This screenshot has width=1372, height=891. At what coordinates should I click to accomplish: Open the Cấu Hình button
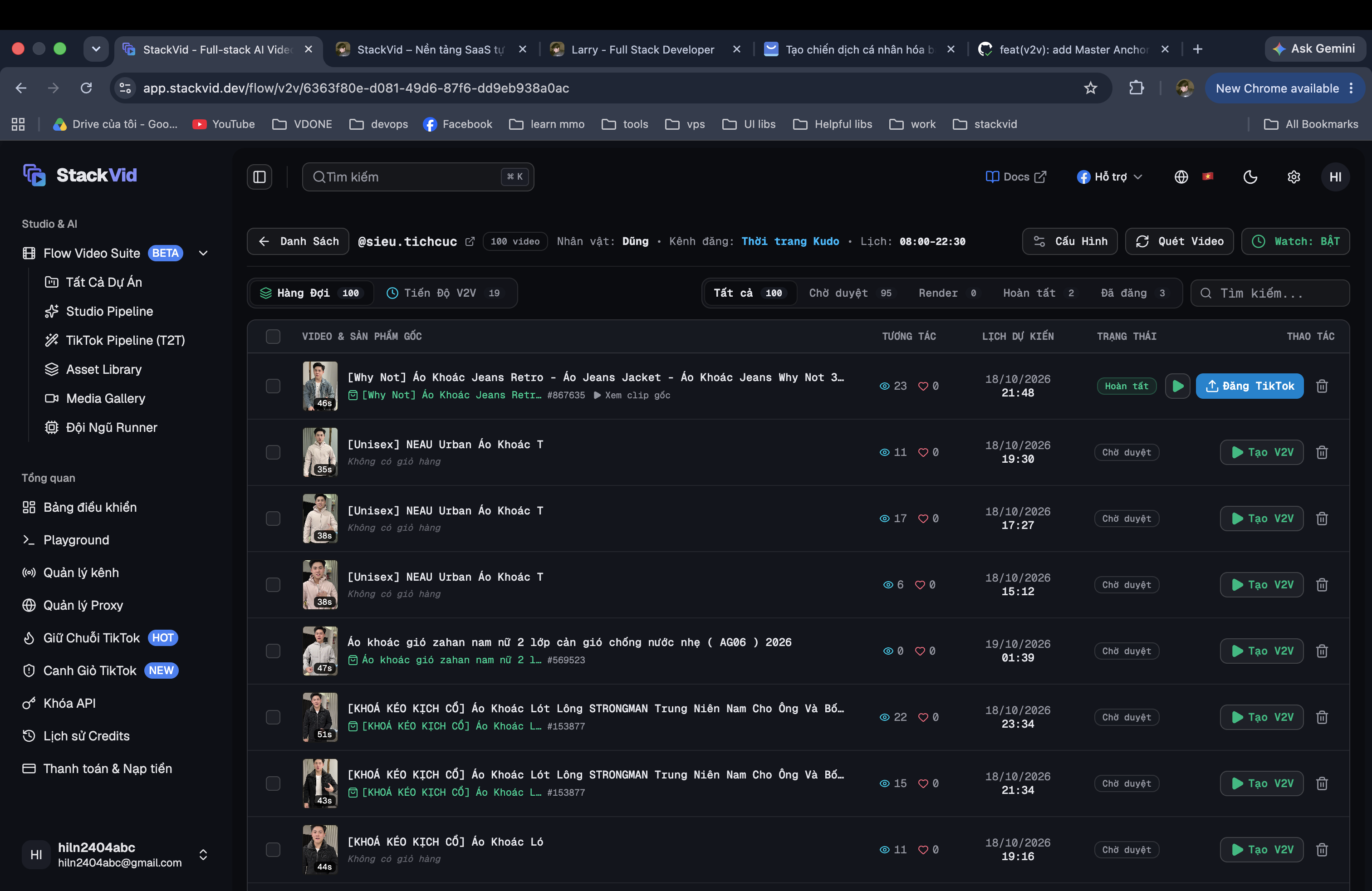coord(1069,241)
